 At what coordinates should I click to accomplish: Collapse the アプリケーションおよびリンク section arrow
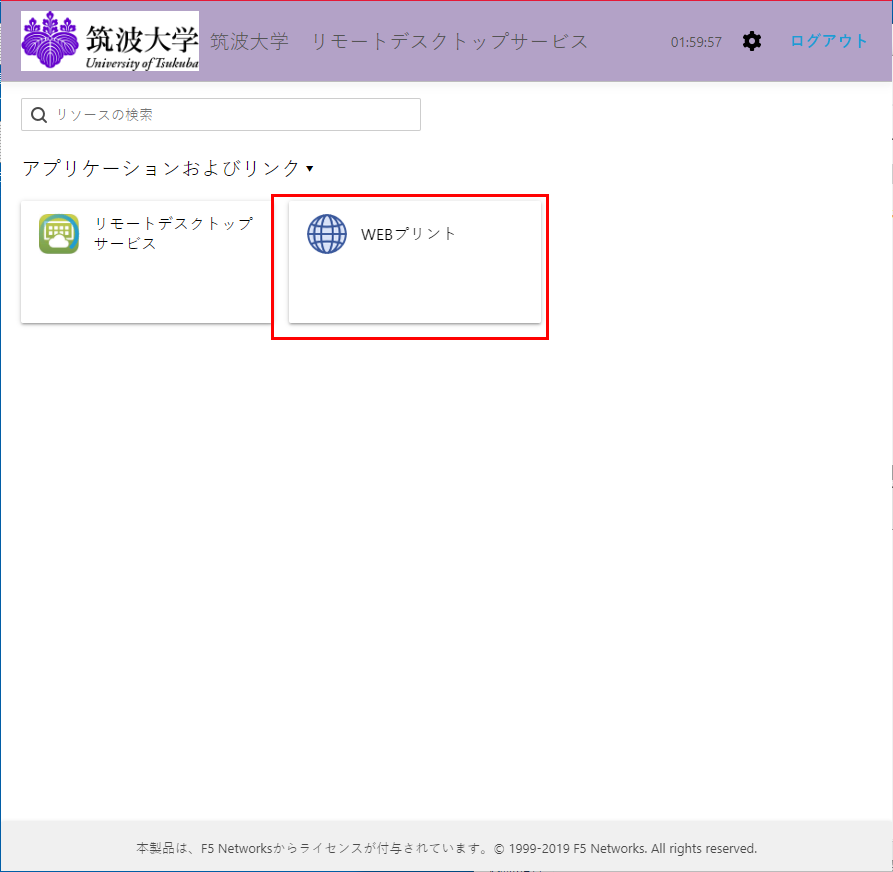coord(310,169)
